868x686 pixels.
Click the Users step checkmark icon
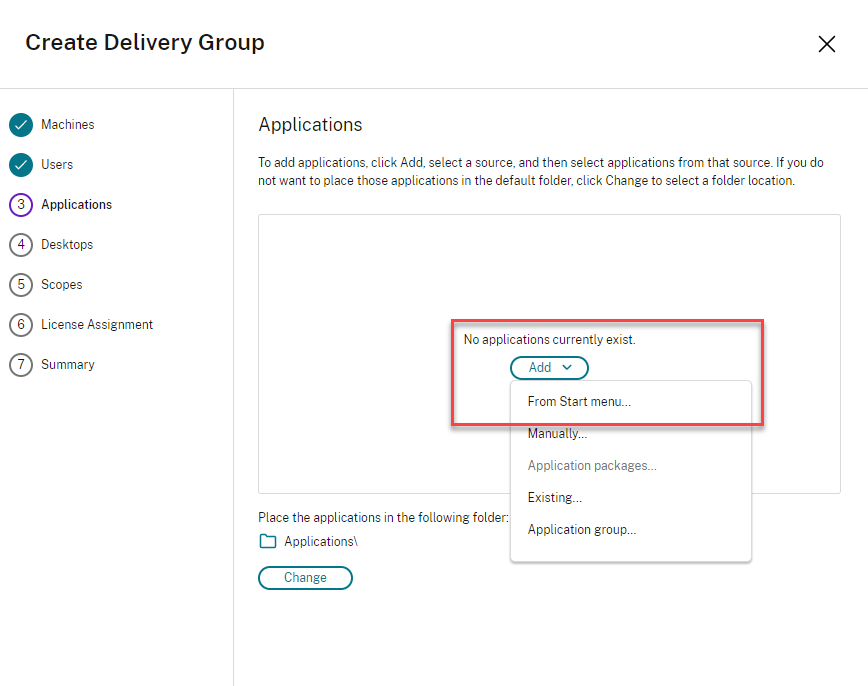(x=21, y=165)
